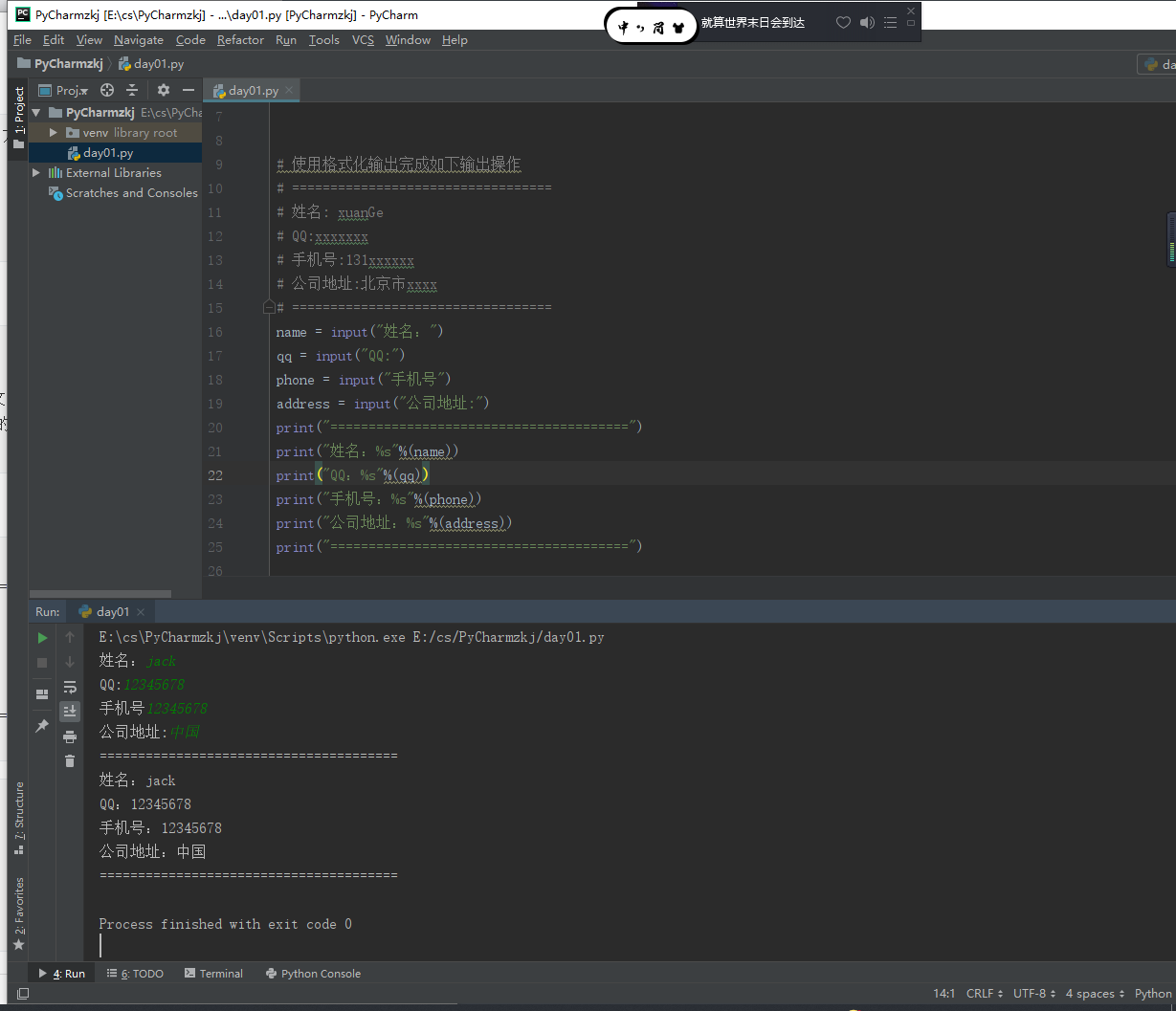Image resolution: width=1176 pixels, height=1011 pixels.
Task: Collapse the comment block fold marker at line 15
Action: (x=270, y=308)
